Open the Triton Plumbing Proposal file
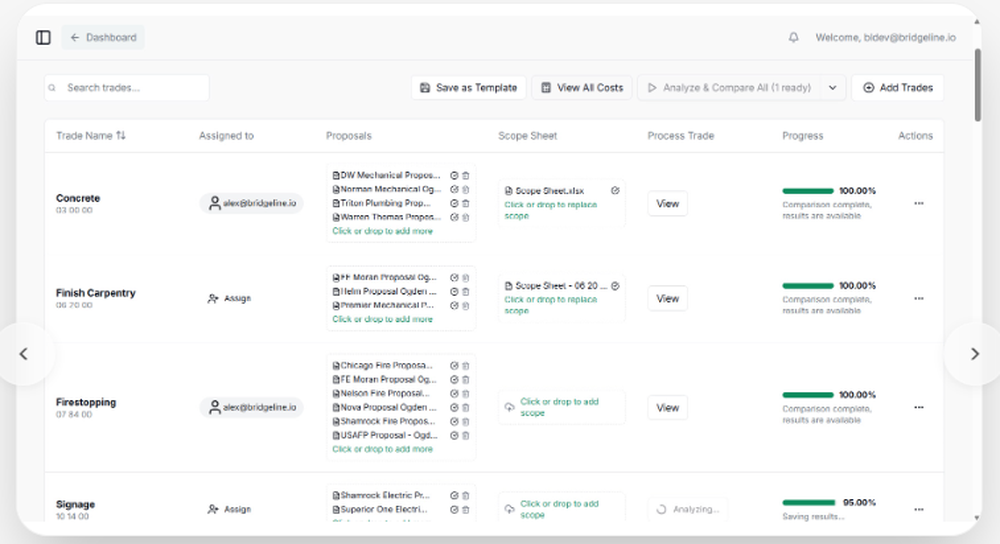Viewport: 1000px width, 544px height. click(x=382, y=203)
